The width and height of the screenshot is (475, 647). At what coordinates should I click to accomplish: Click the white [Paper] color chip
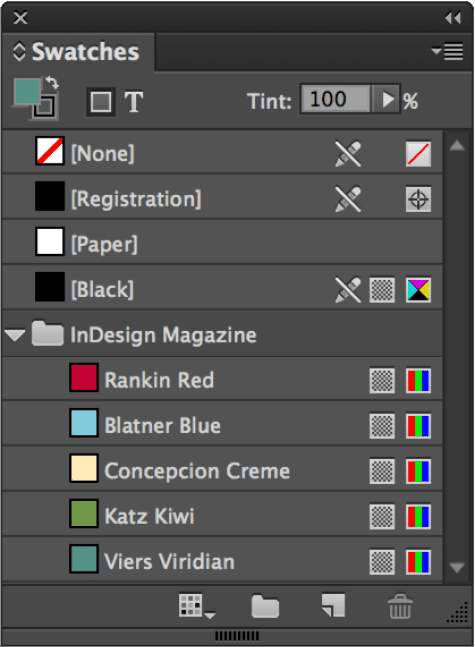pyautogui.click(x=50, y=241)
